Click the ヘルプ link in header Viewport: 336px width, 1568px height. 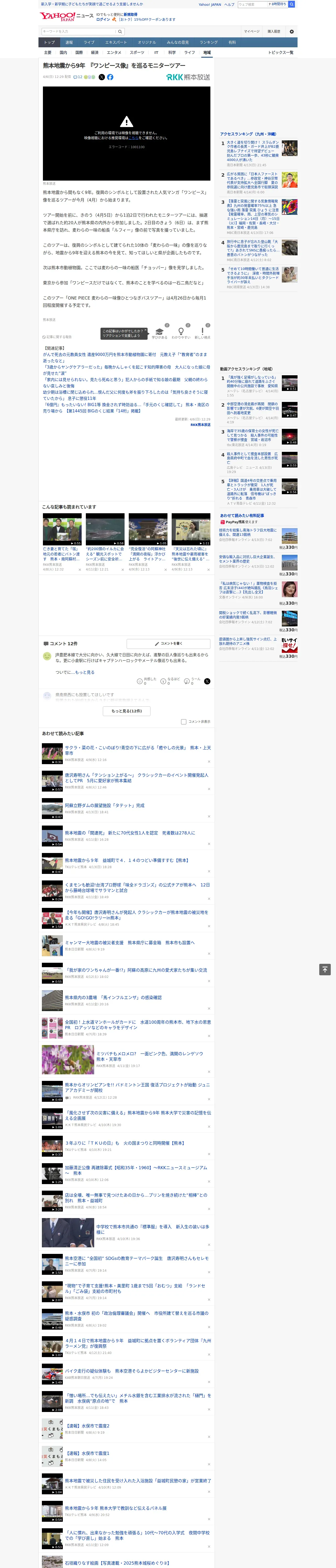pos(229,4)
